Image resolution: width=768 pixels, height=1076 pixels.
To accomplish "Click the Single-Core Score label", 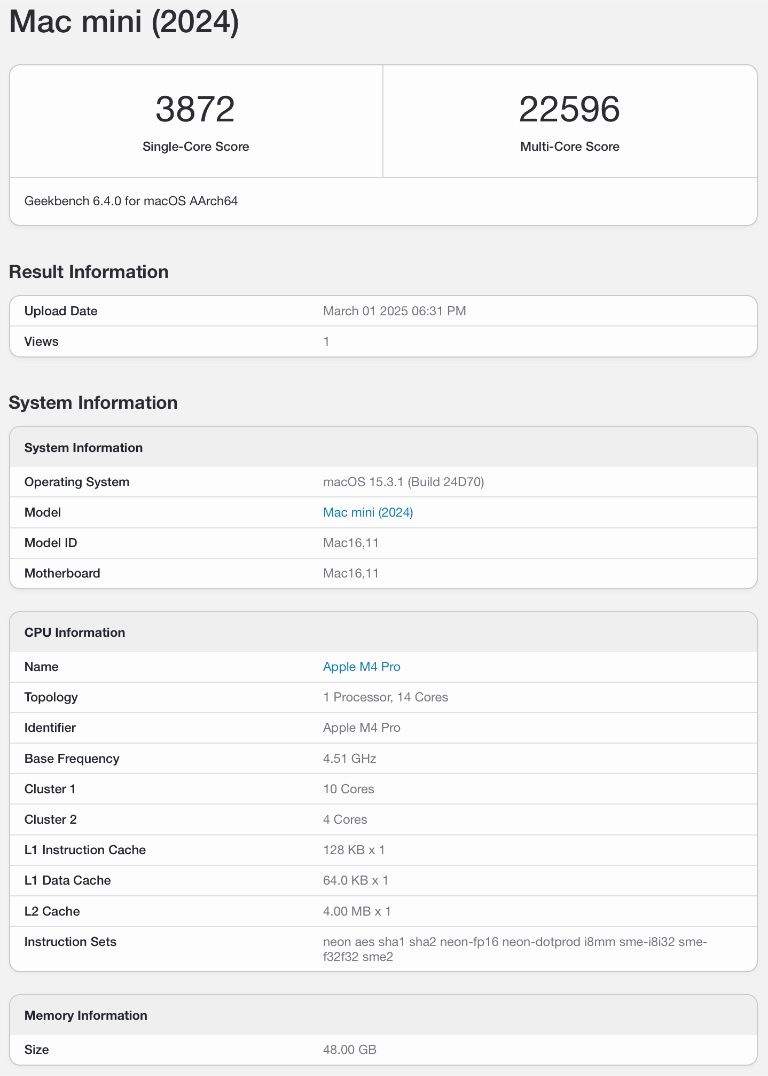I will click(x=196, y=147).
